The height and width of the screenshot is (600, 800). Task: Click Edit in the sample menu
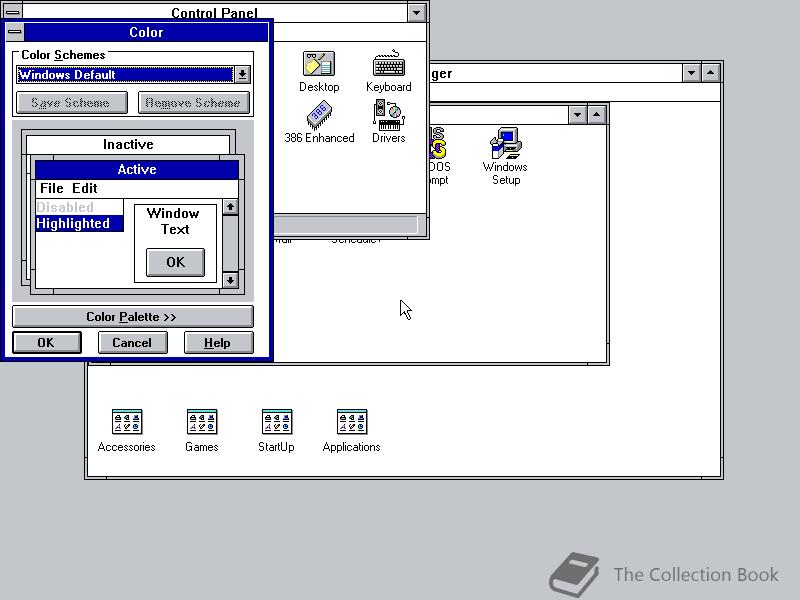coord(85,188)
